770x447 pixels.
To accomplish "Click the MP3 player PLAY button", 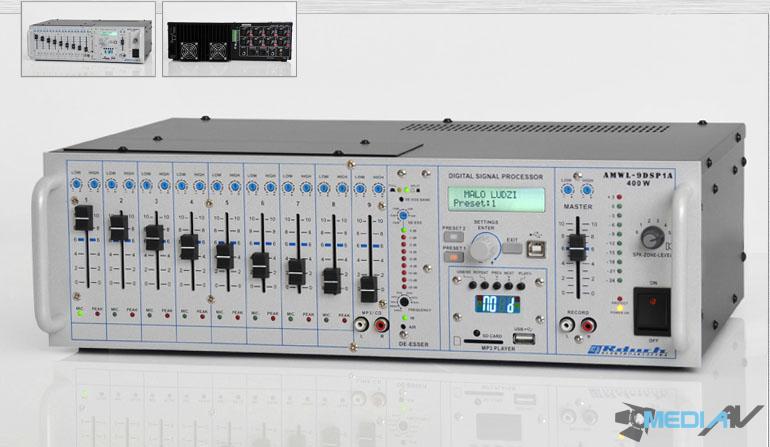I will (x=521, y=285).
